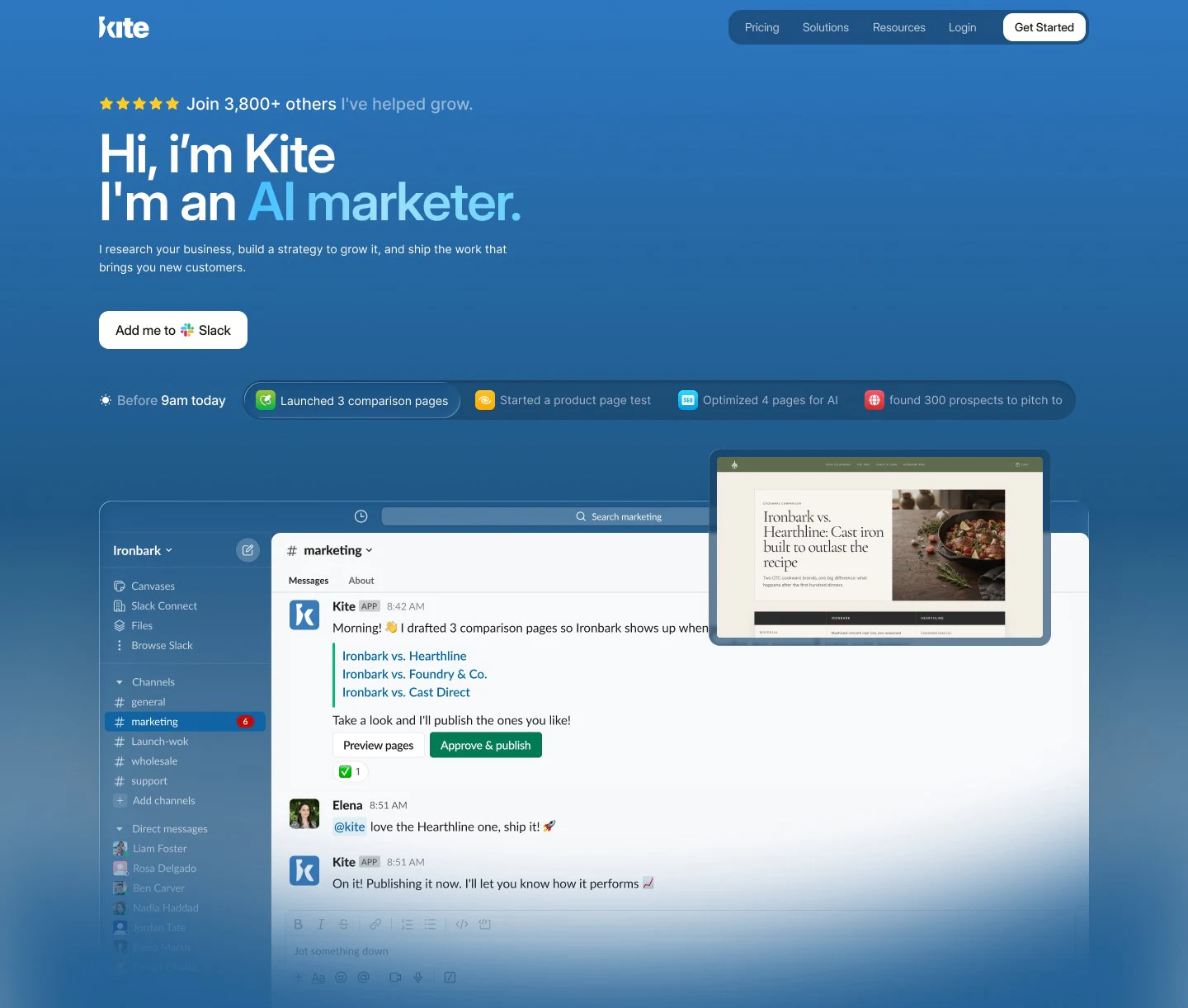This screenshot has width=1188, height=1008.
Task: Toggle strikethrough formatting in the composer
Action: coord(343,924)
